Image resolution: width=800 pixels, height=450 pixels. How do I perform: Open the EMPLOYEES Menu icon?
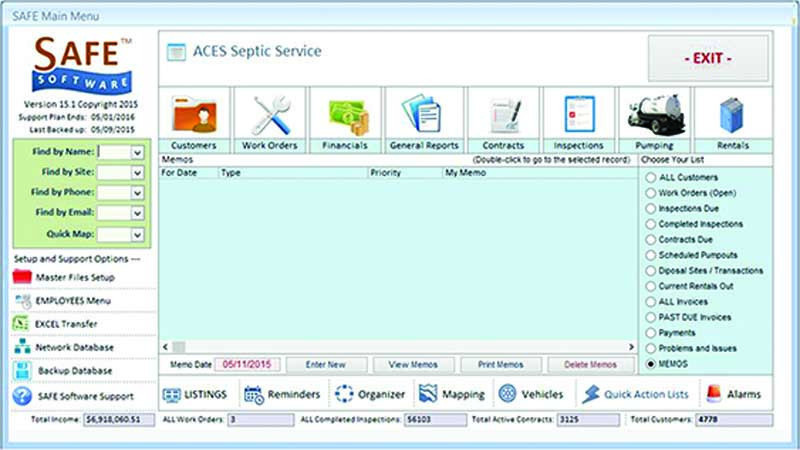point(22,301)
